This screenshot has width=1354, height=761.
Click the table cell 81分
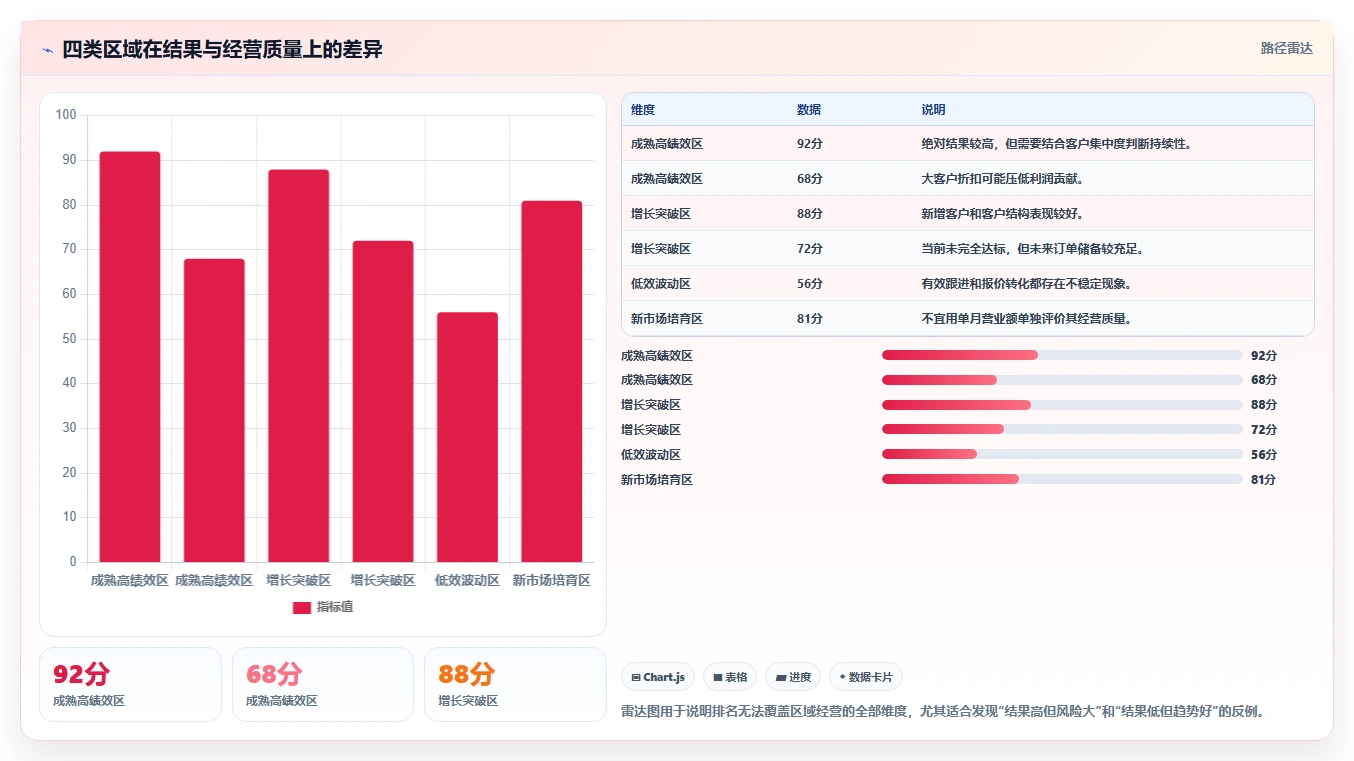coord(810,319)
